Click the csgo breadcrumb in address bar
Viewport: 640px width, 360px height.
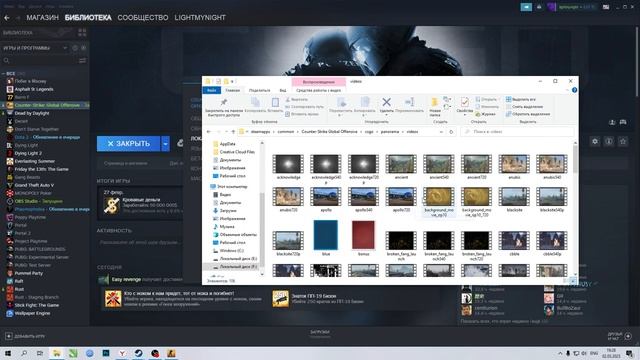369,132
